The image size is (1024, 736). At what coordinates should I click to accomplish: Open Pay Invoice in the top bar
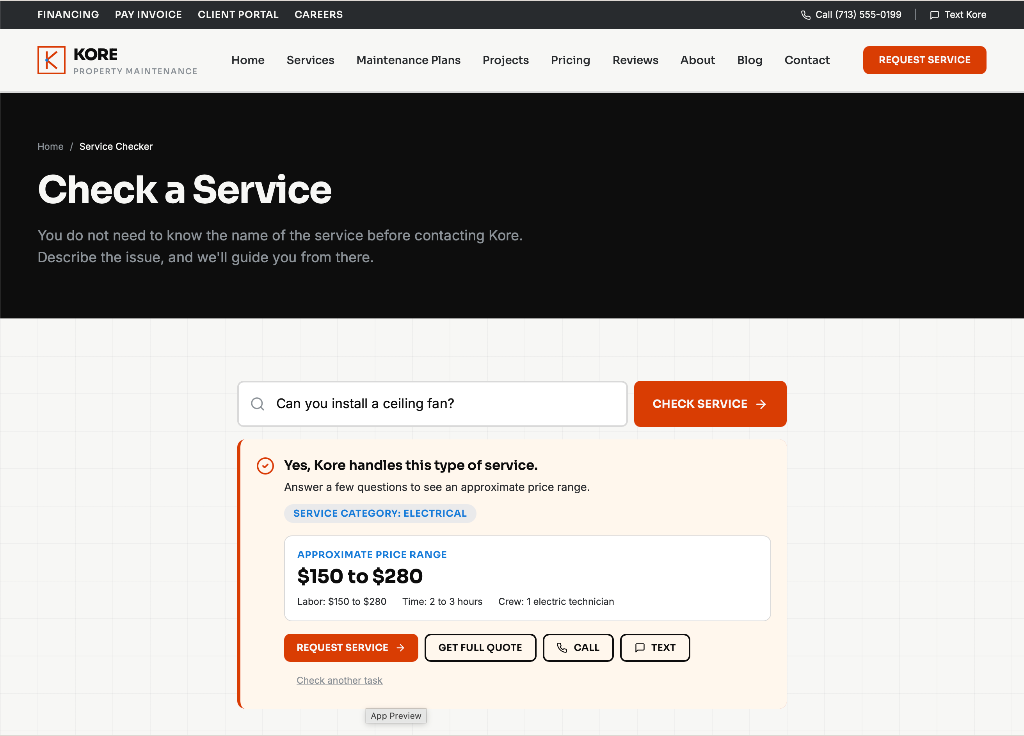[148, 14]
